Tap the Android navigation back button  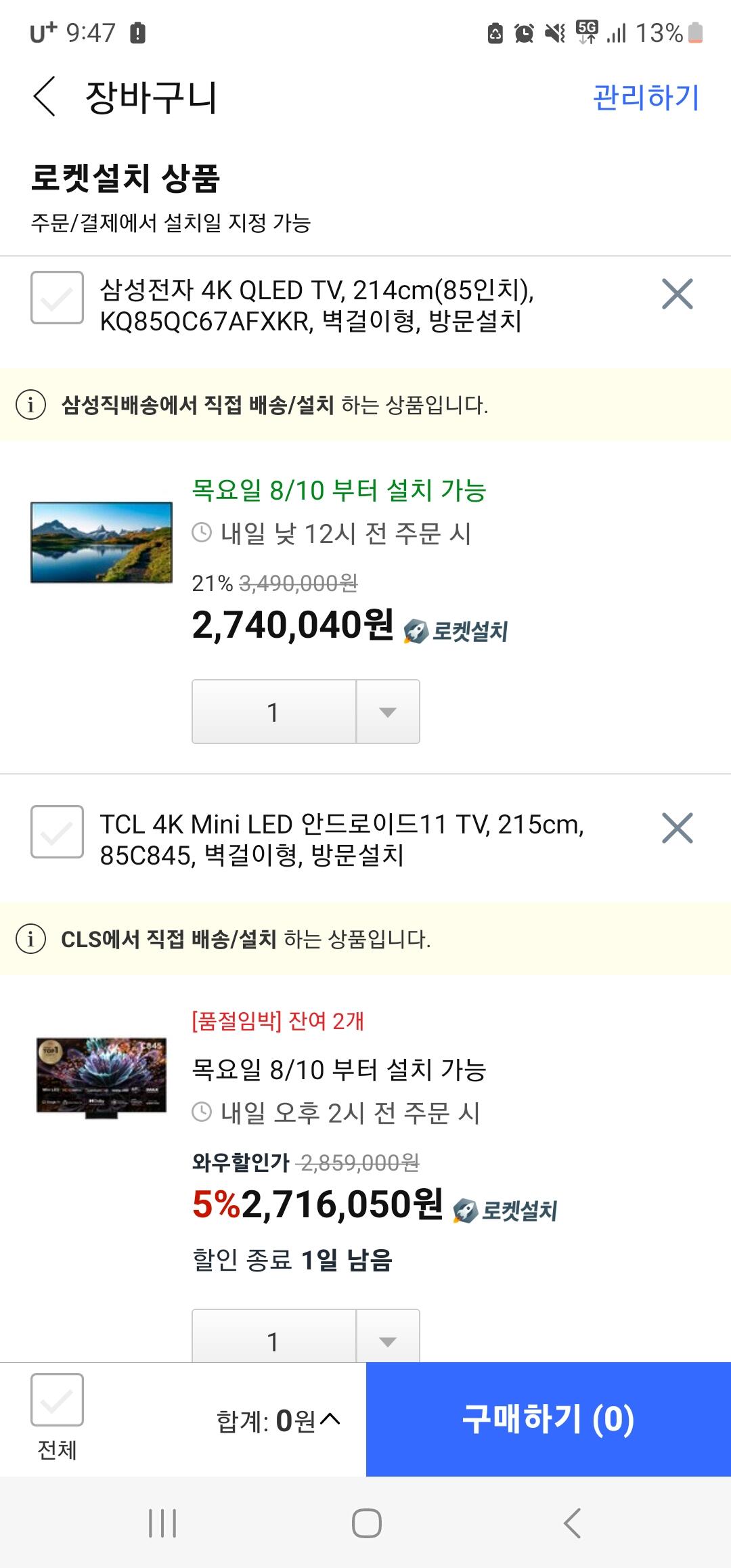572,1523
